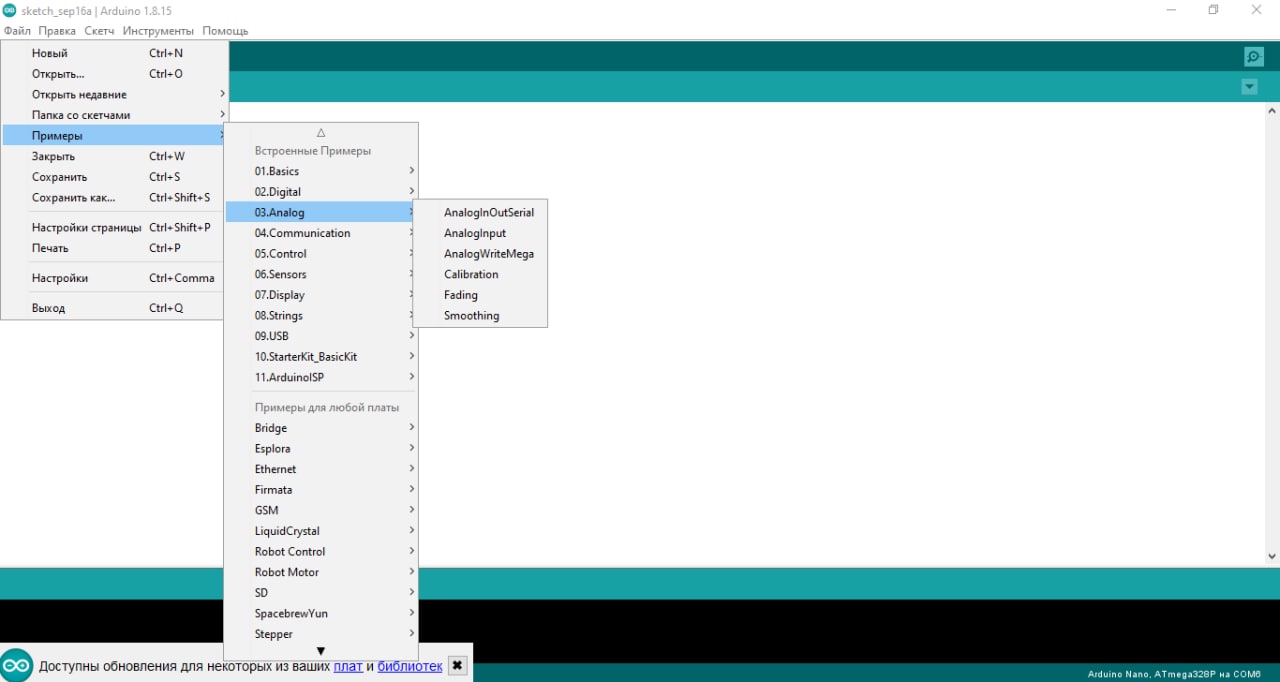
Task: Open the Serial Monitor magnifier icon
Action: pyautogui.click(x=1253, y=57)
